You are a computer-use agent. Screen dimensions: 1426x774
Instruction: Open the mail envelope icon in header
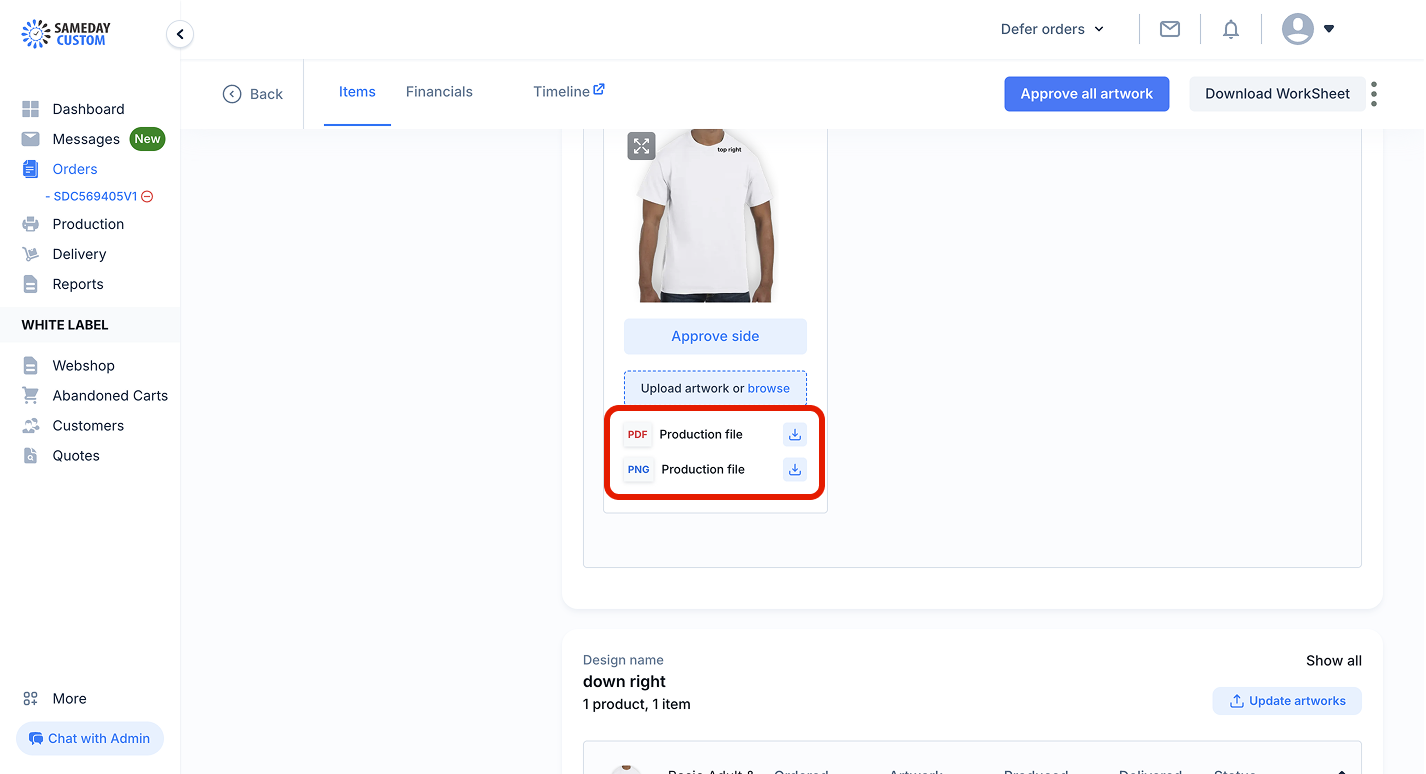pyautogui.click(x=1170, y=29)
